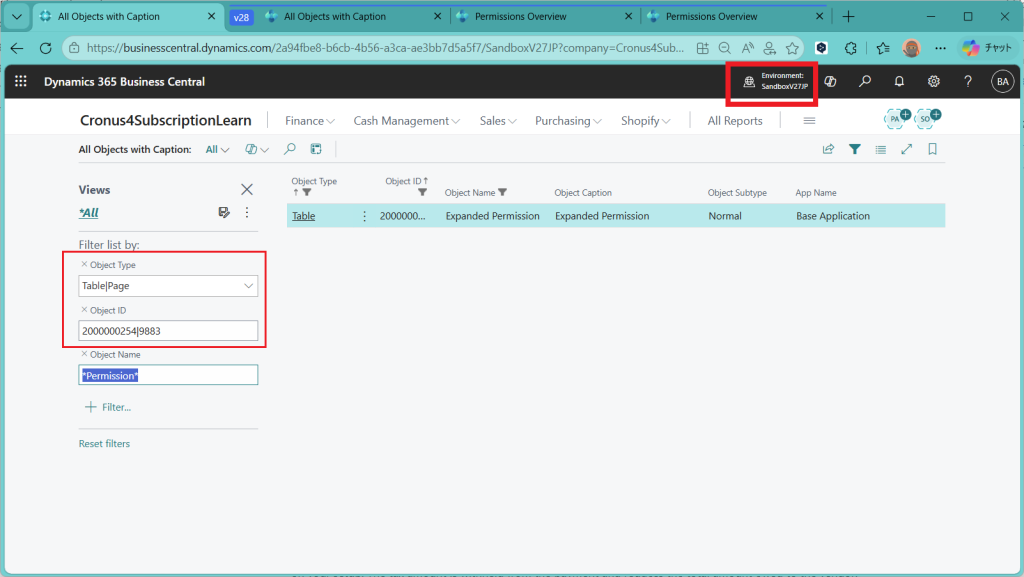The image size is (1024, 577).
Task: Click the share icon above the list
Action: (x=828, y=150)
